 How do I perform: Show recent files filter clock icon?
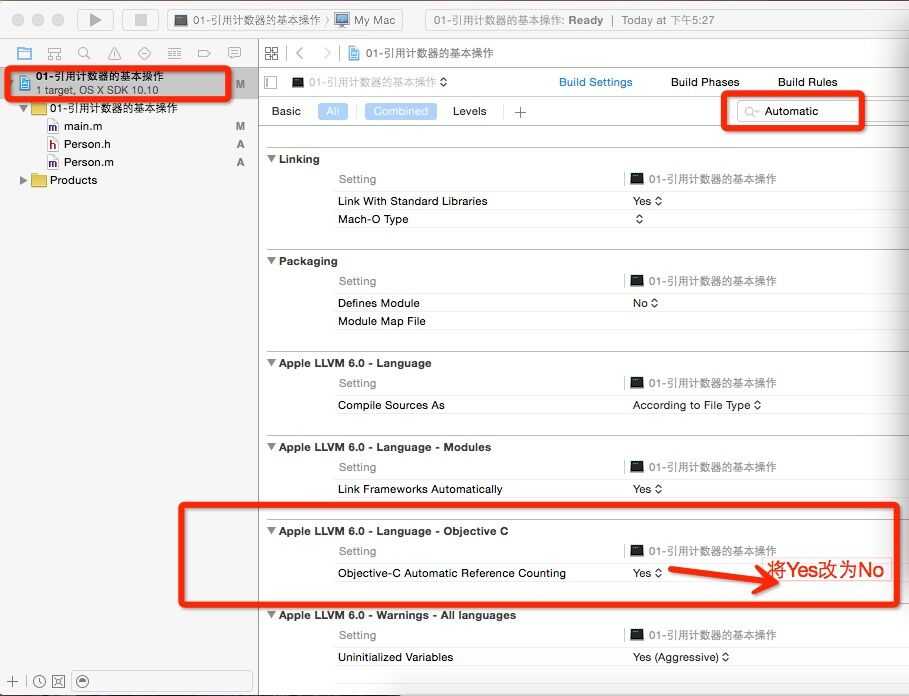[x=39, y=682]
